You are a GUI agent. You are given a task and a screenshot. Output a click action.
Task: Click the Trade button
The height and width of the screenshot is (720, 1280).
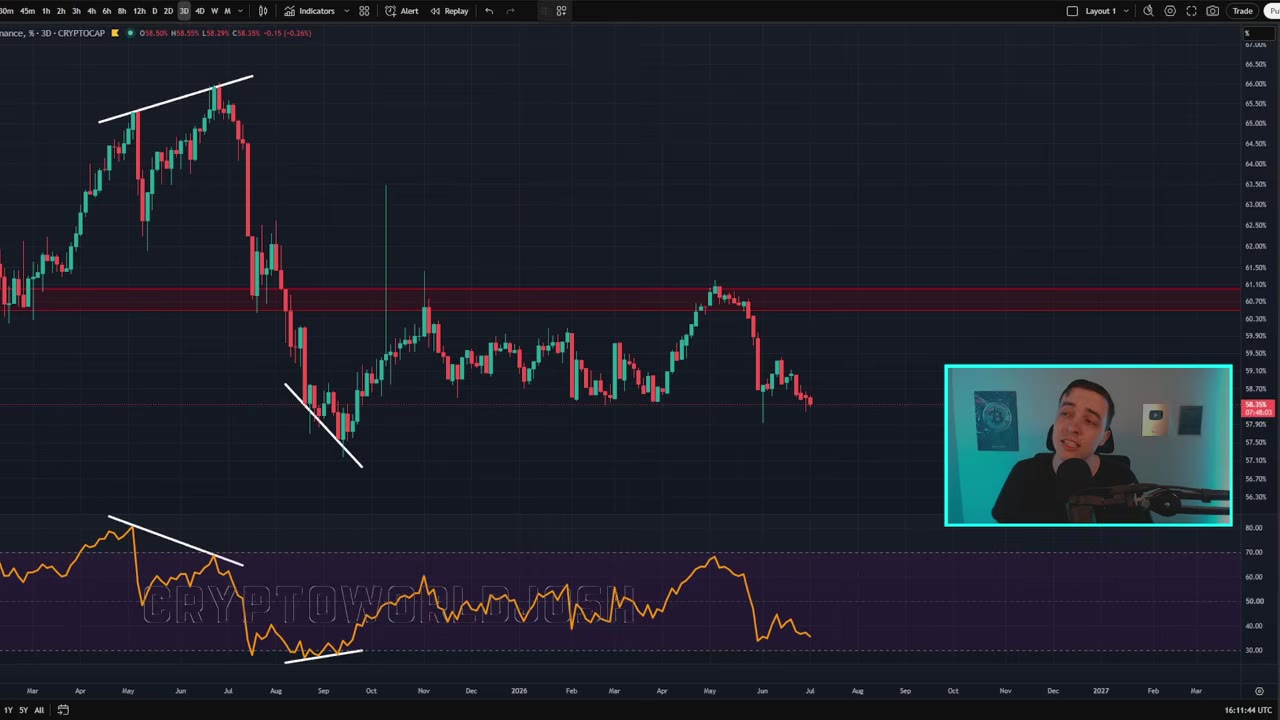click(1242, 11)
